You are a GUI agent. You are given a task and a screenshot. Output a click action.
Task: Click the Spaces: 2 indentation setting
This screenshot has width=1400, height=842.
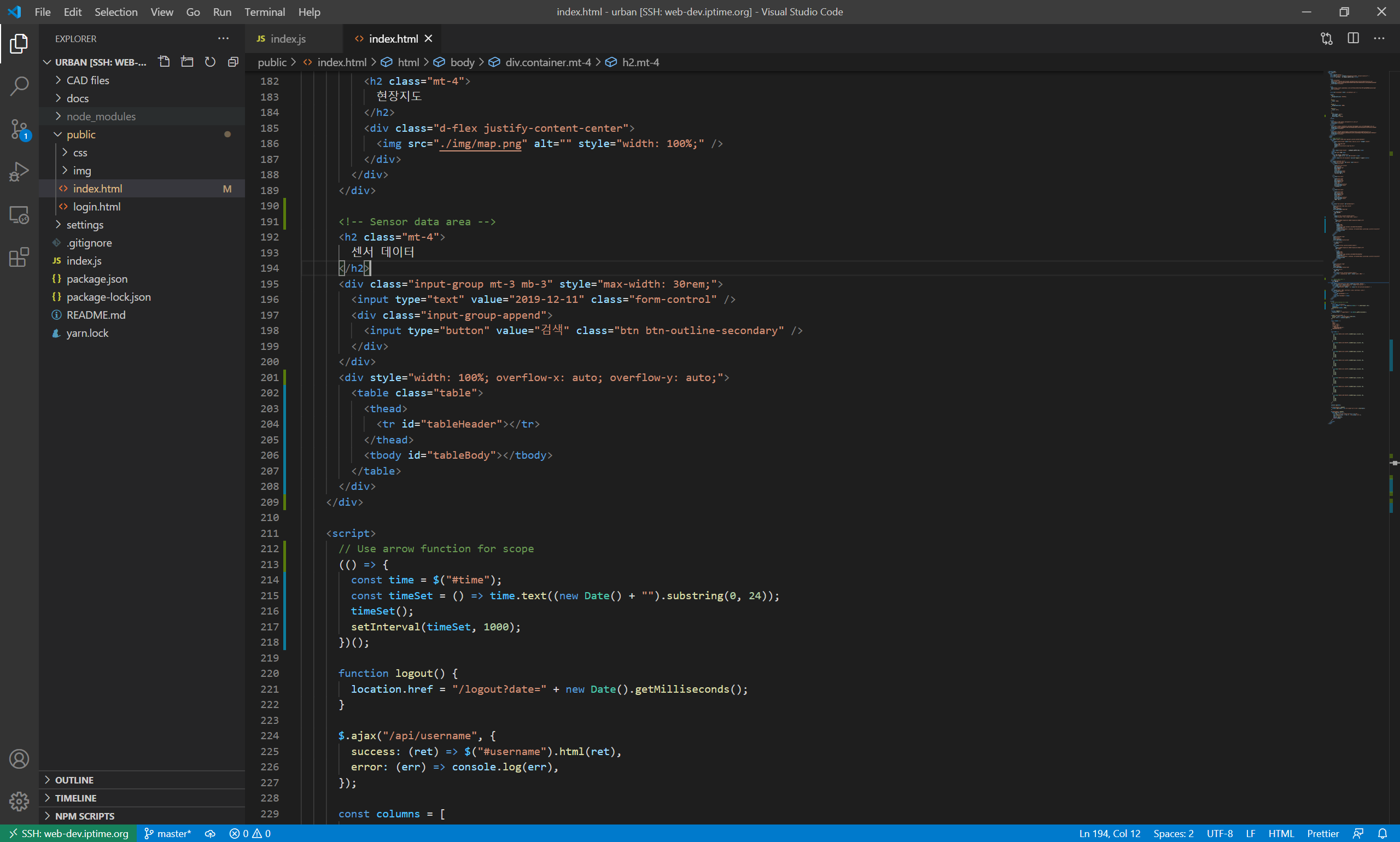coord(1173,833)
